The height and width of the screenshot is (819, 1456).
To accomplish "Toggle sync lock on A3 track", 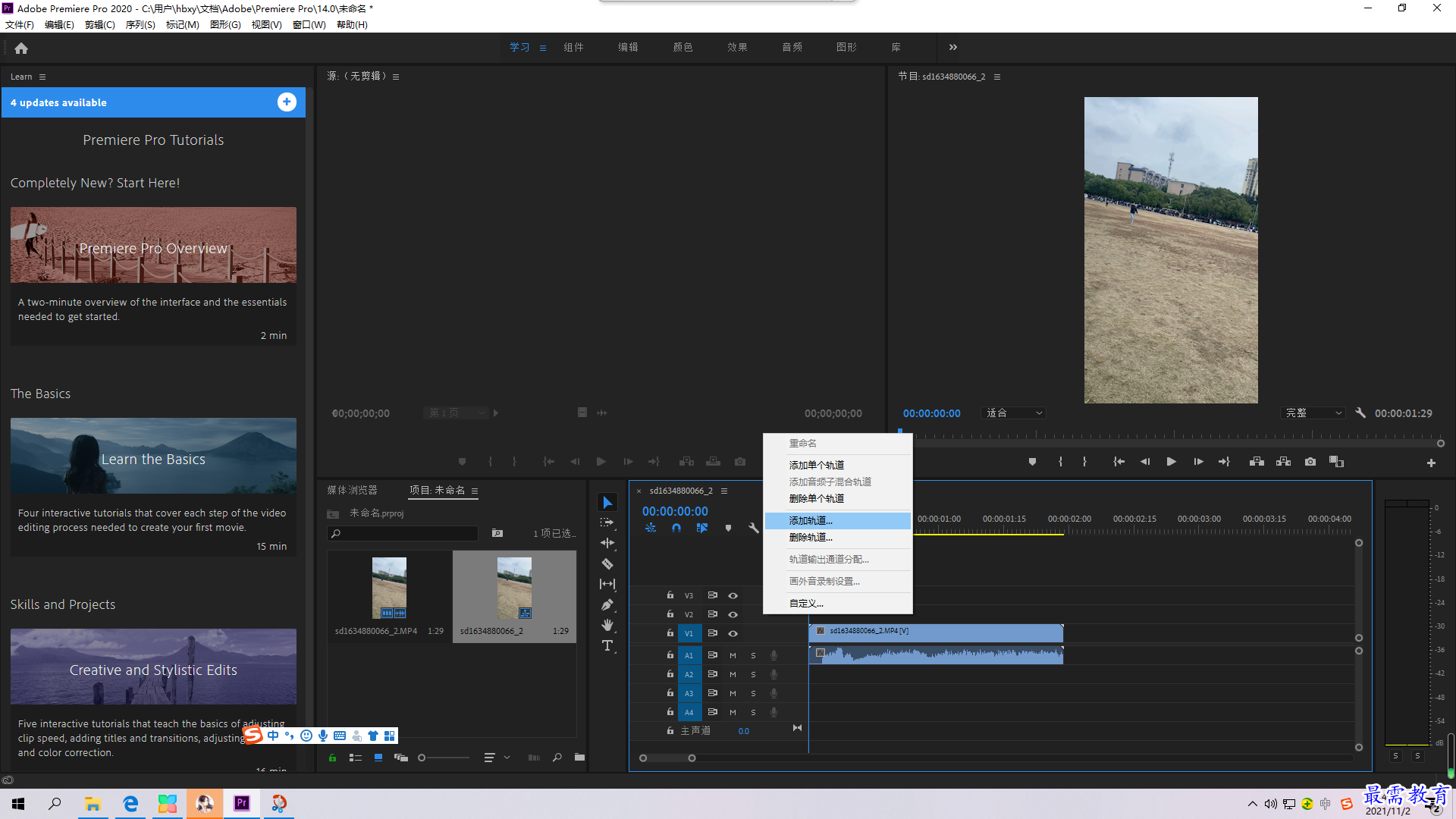I will [713, 693].
